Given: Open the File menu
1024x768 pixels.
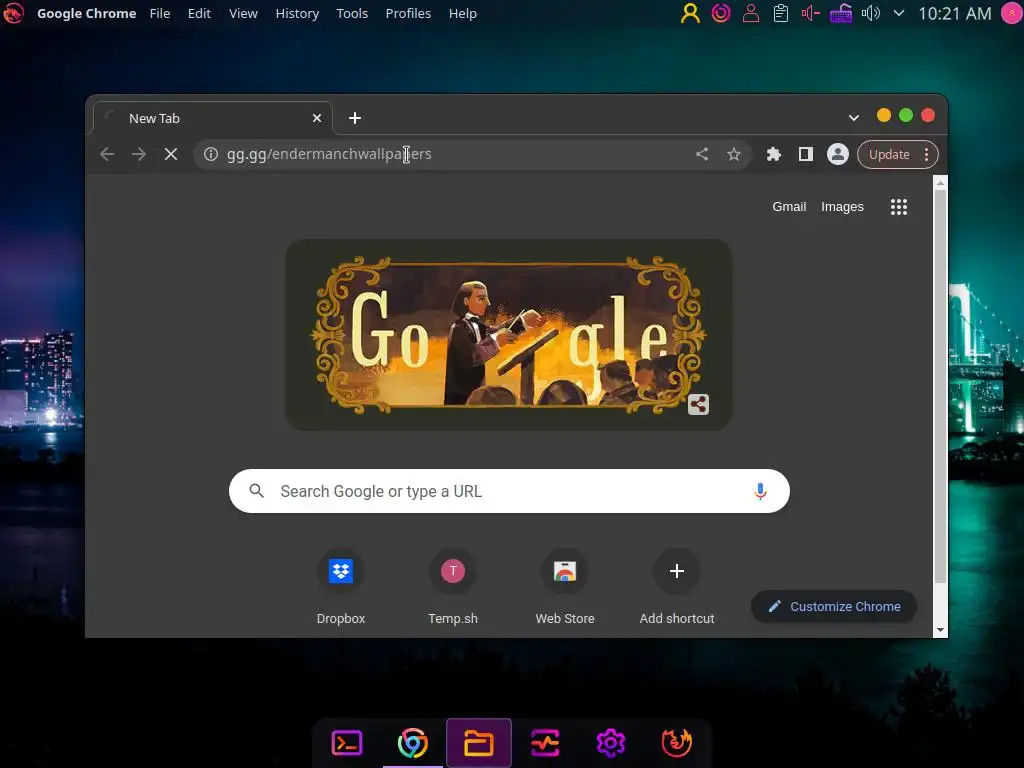Looking at the screenshot, I should coord(159,13).
